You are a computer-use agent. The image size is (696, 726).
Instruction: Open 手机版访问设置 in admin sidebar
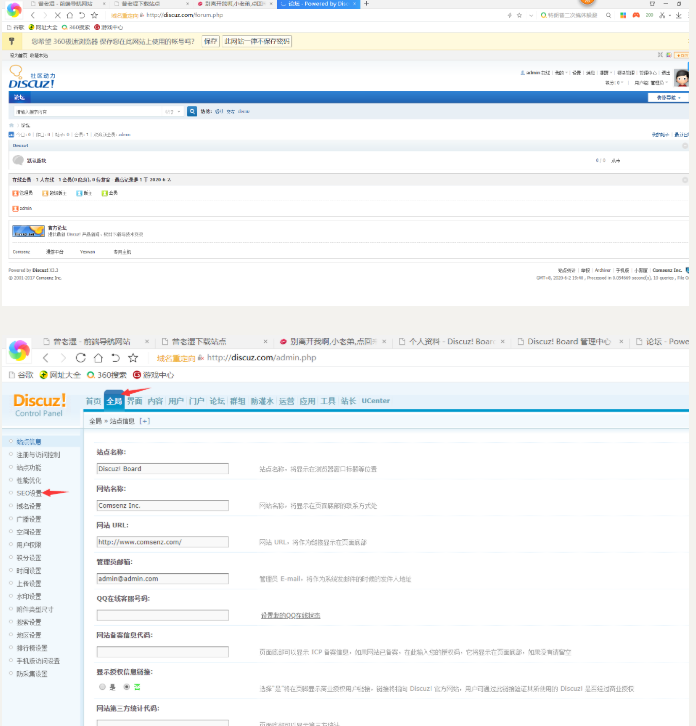(x=38, y=661)
